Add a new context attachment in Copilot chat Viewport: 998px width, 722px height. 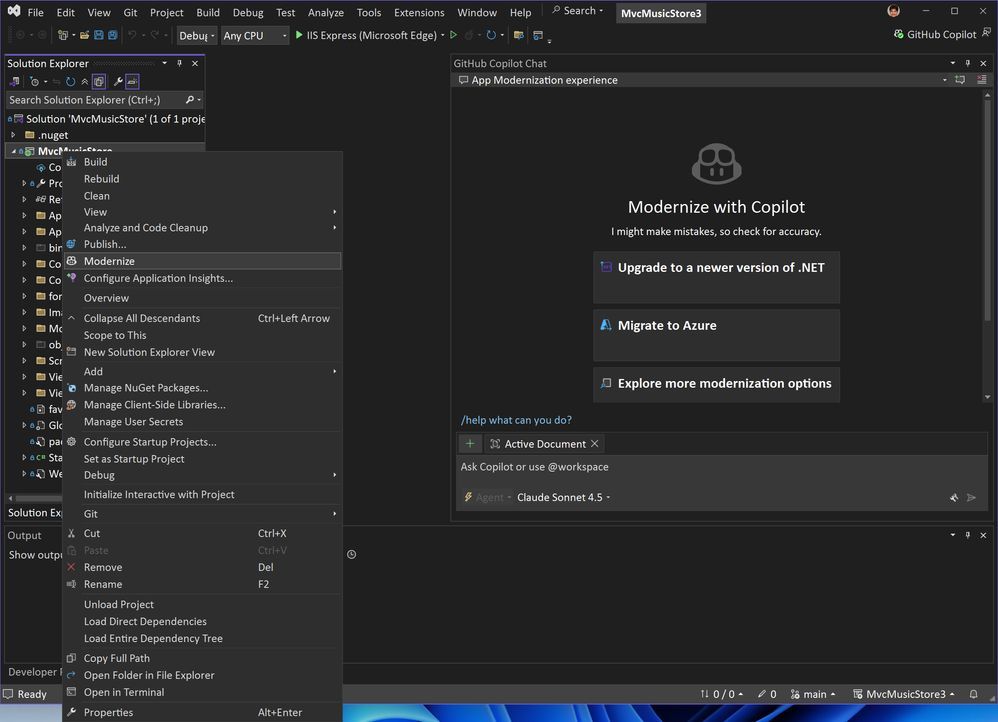470,443
